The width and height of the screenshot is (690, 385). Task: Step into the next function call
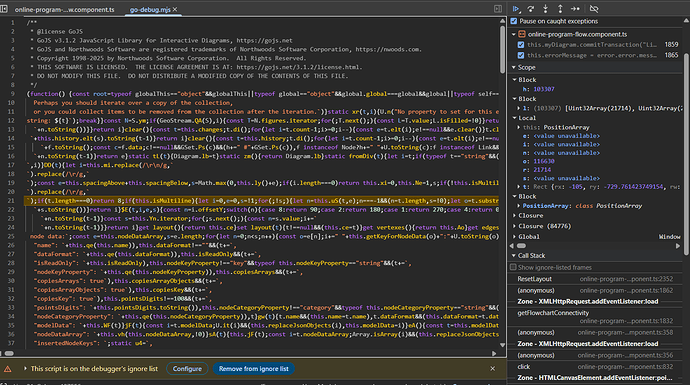[546, 9]
